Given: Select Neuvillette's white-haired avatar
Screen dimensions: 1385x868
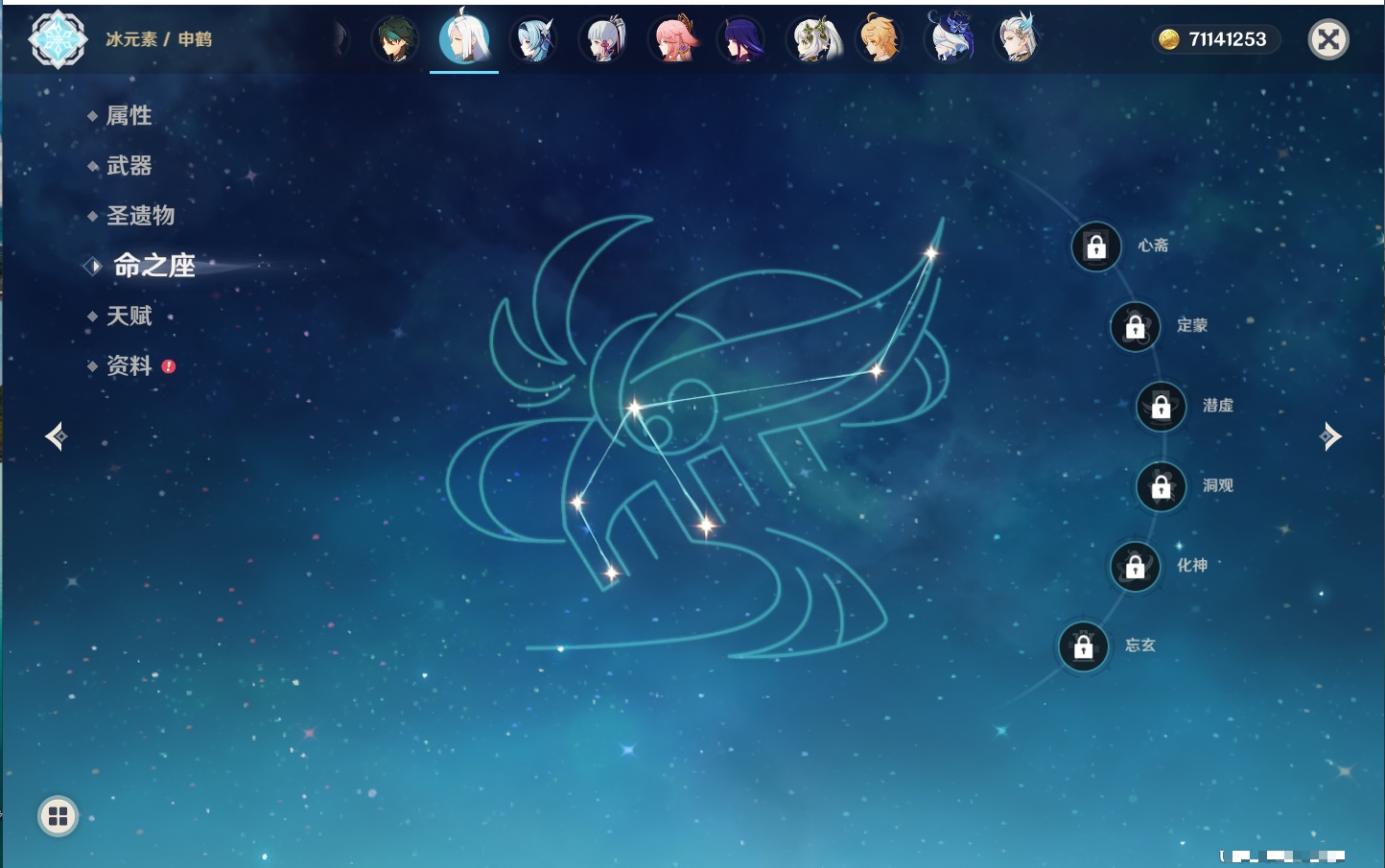Looking at the screenshot, I should click(1019, 38).
